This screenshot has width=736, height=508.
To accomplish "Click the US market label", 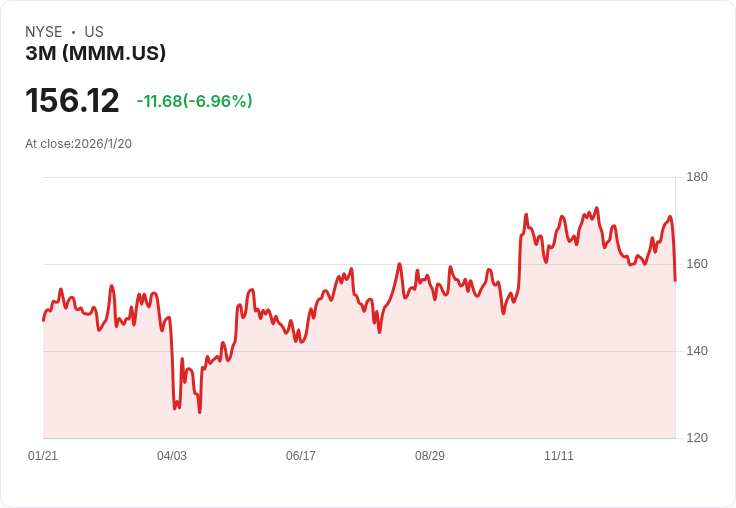I will coord(94,32).
